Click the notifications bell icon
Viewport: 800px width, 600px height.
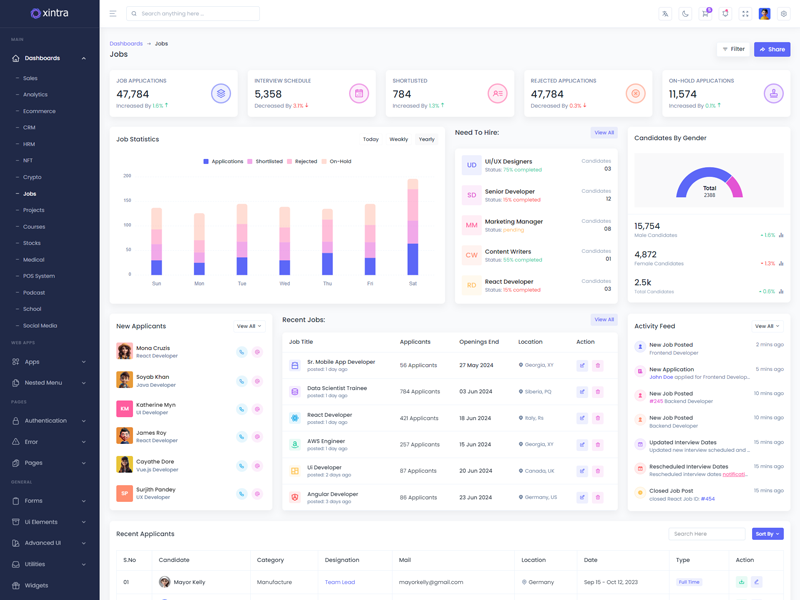click(725, 14)
